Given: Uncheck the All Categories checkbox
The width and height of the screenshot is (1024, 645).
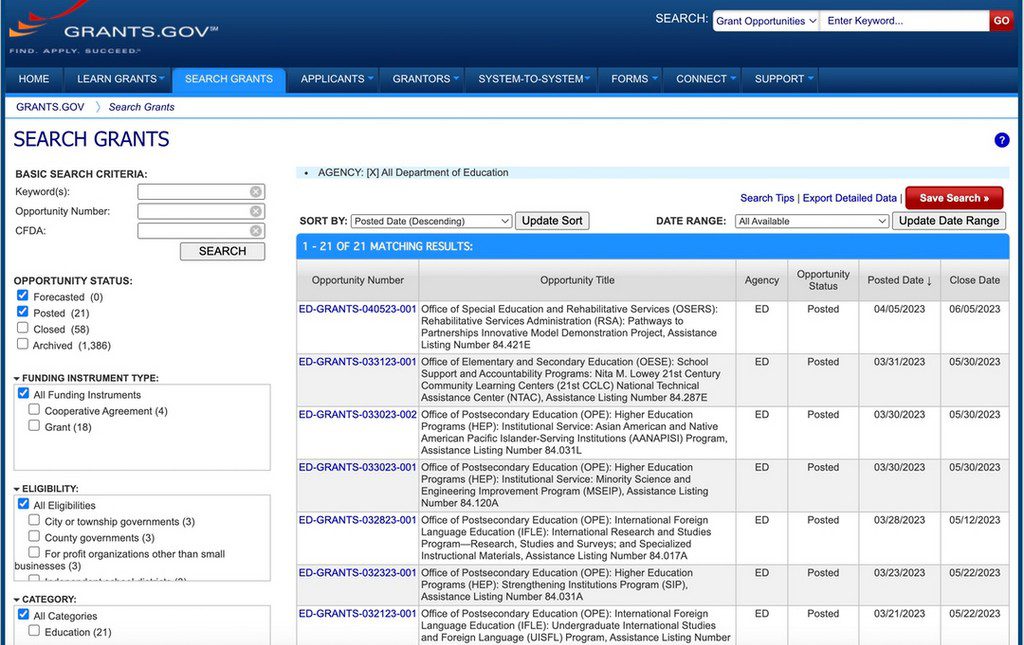Looking at the screenshot, I should (24, 614).
